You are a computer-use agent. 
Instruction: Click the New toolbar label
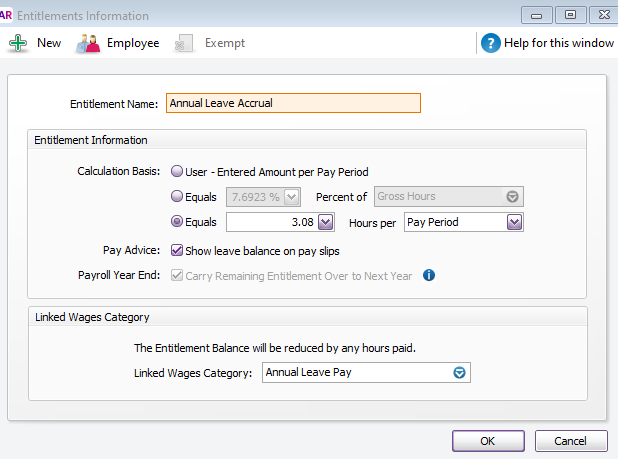tap(49, 43)
